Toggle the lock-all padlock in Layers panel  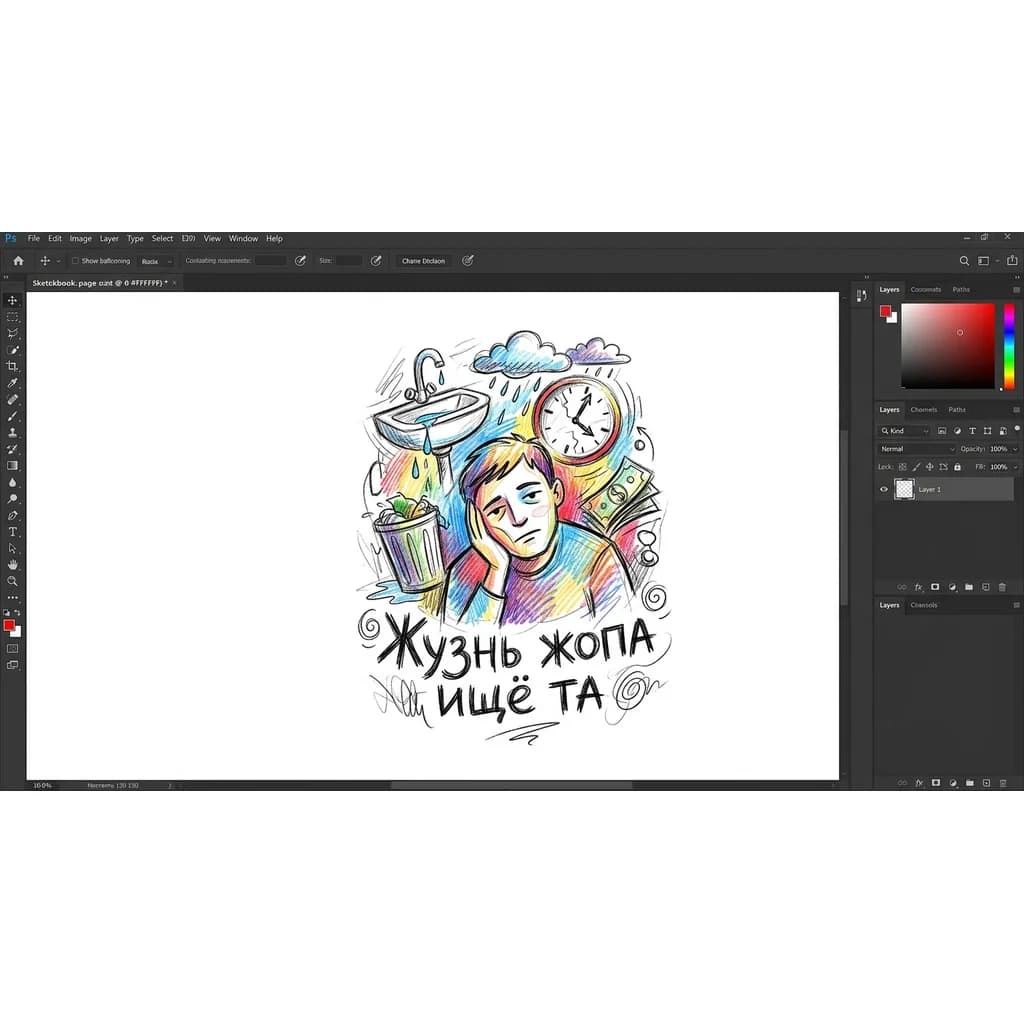pyautogui.click(x=957, y=467)
